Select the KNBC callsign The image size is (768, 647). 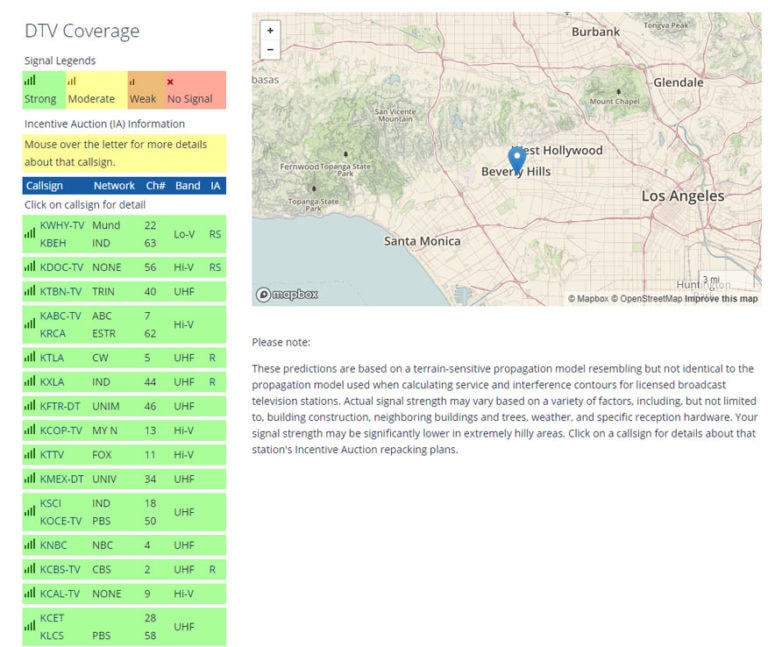[54, 545]
